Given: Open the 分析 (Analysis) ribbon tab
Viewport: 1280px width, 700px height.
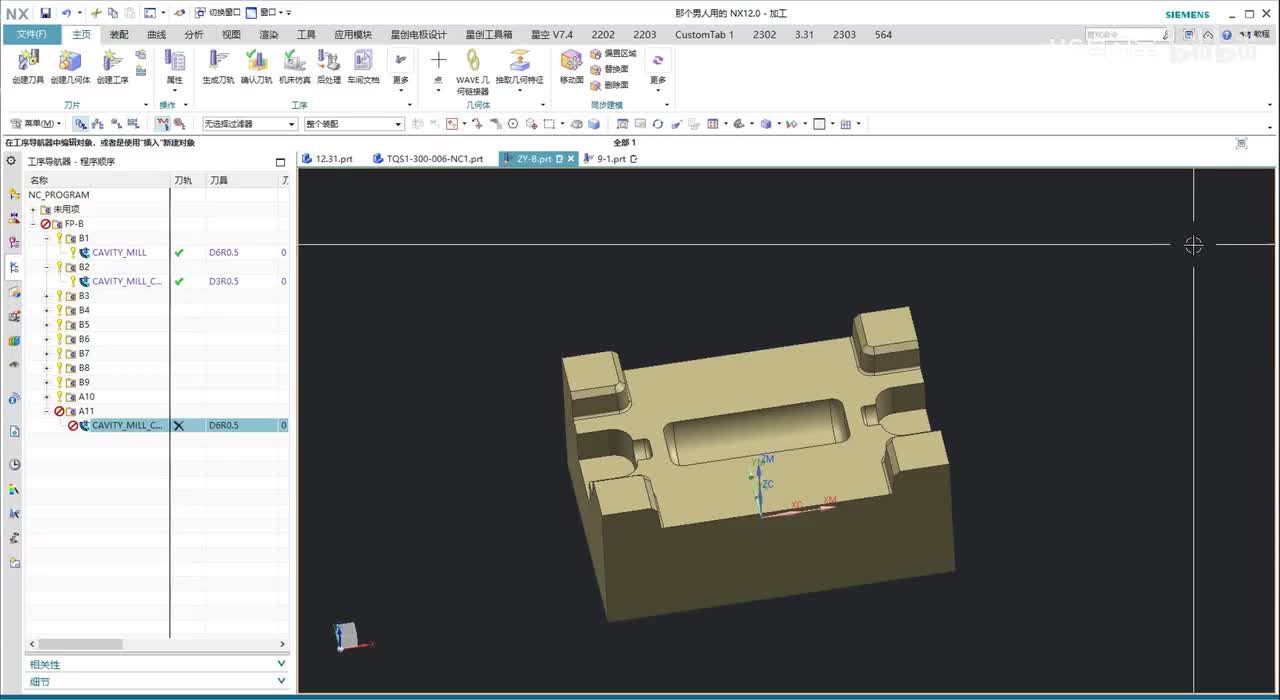Looking at the screenshot, I should pyautogui.click(x=193, y=34).
